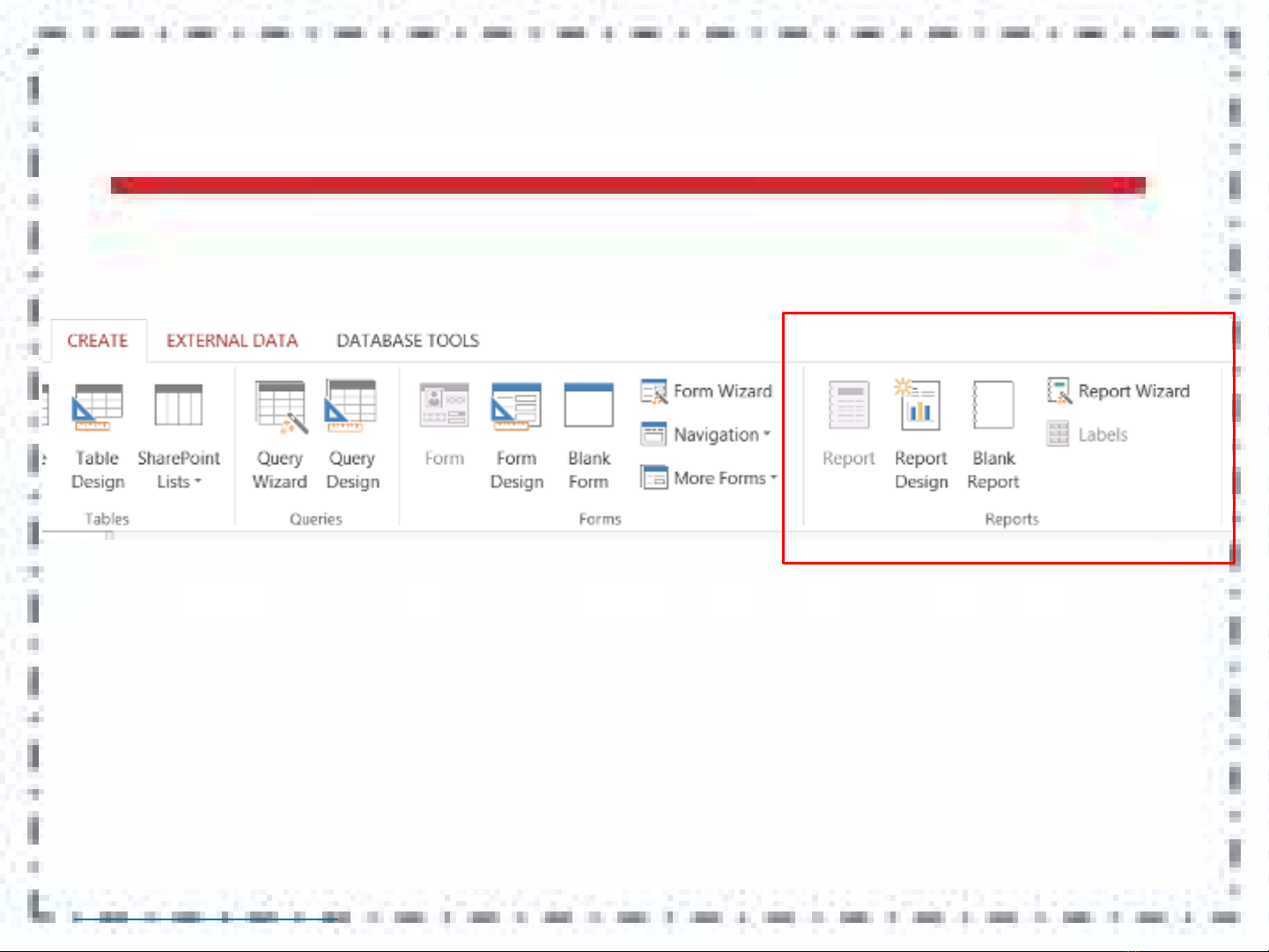Image resolution: width=1269 pixels, height=952 pixels.
Task: Create a Blank Form
Action: [x=589, y=437]
